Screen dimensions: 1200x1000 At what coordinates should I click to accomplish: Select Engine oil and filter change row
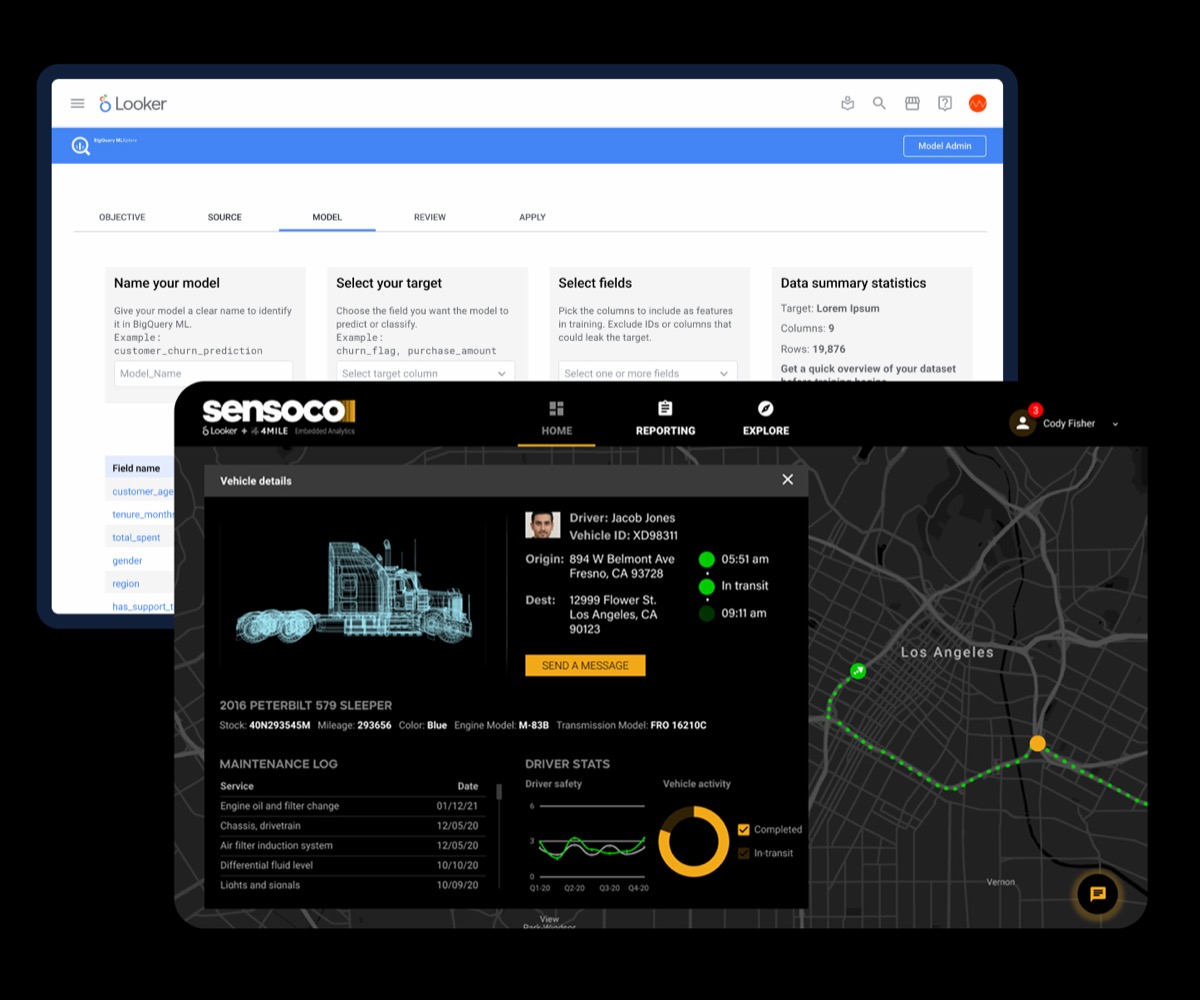351,806
